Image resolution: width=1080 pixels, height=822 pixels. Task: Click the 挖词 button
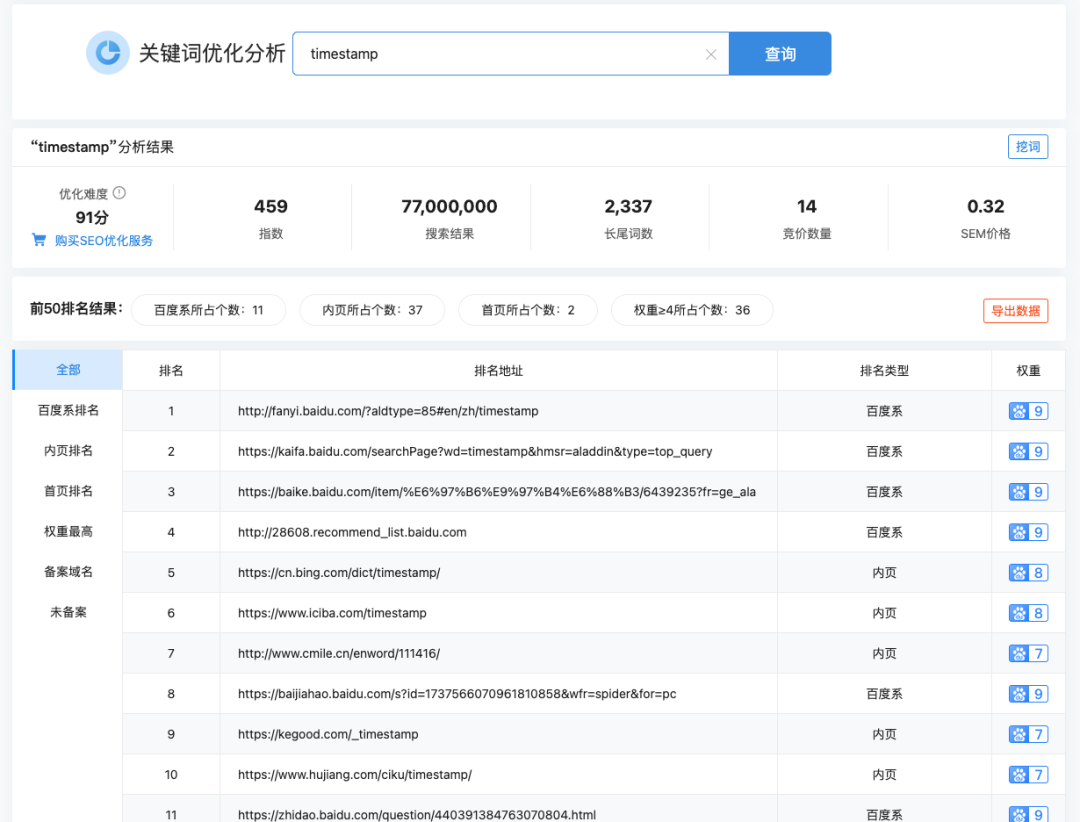tap(1028, 146)
